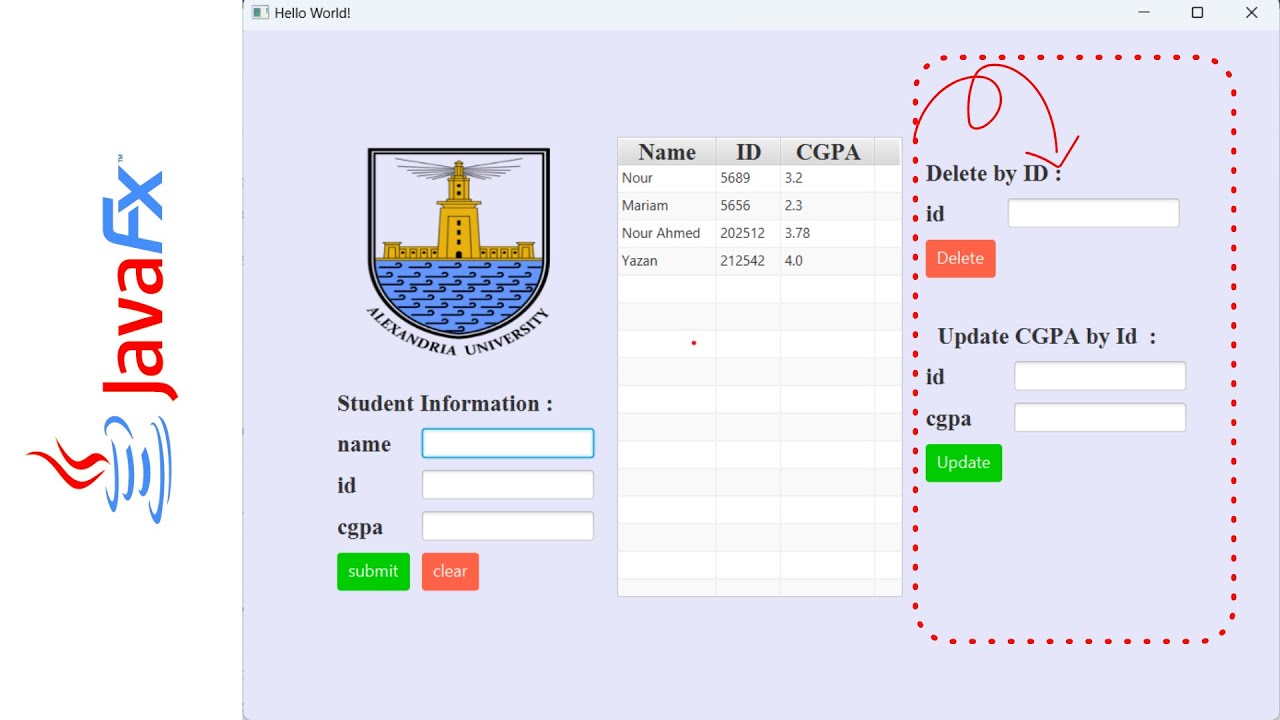This screenshot has width=1280, height=720.
Task: Click the clear button
Action: coord(450,572)
